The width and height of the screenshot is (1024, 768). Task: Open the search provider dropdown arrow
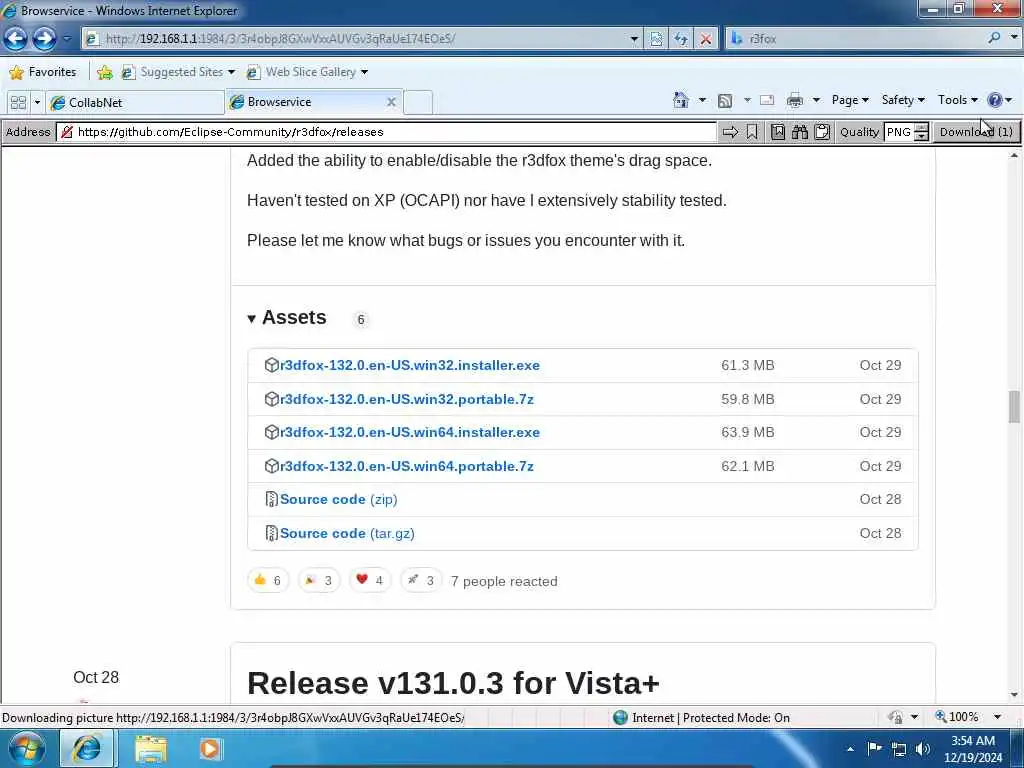coord(1014,38)
